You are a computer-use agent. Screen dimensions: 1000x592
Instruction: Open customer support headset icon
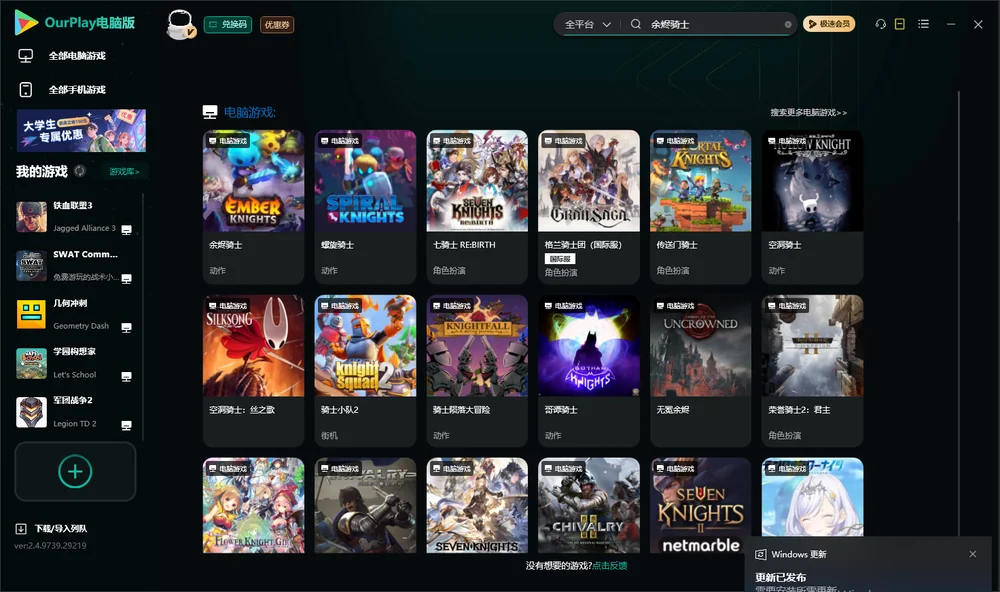(x=881, y=24)
